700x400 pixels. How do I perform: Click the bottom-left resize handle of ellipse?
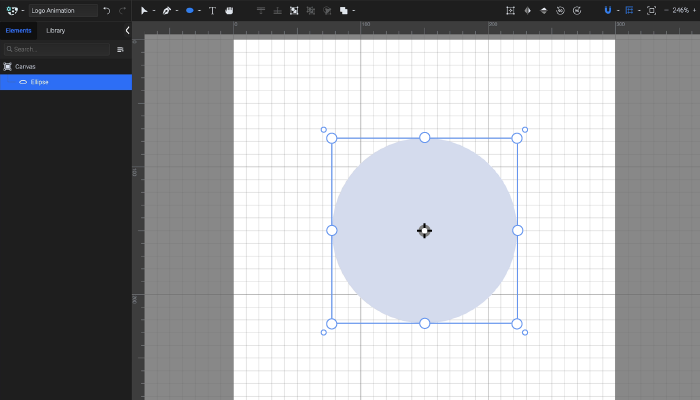point(331,324)
